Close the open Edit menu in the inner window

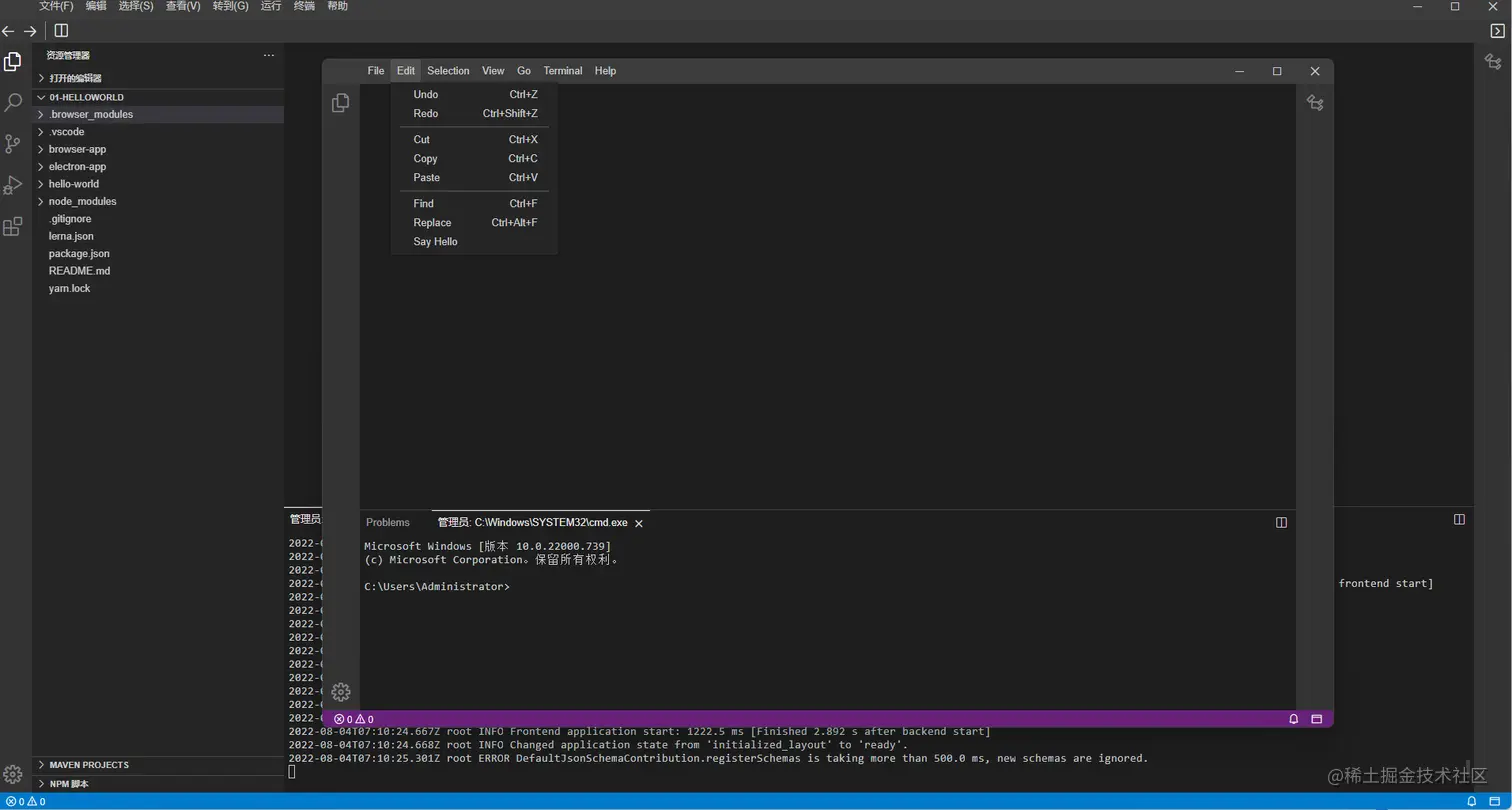click(x=405, y=71)
